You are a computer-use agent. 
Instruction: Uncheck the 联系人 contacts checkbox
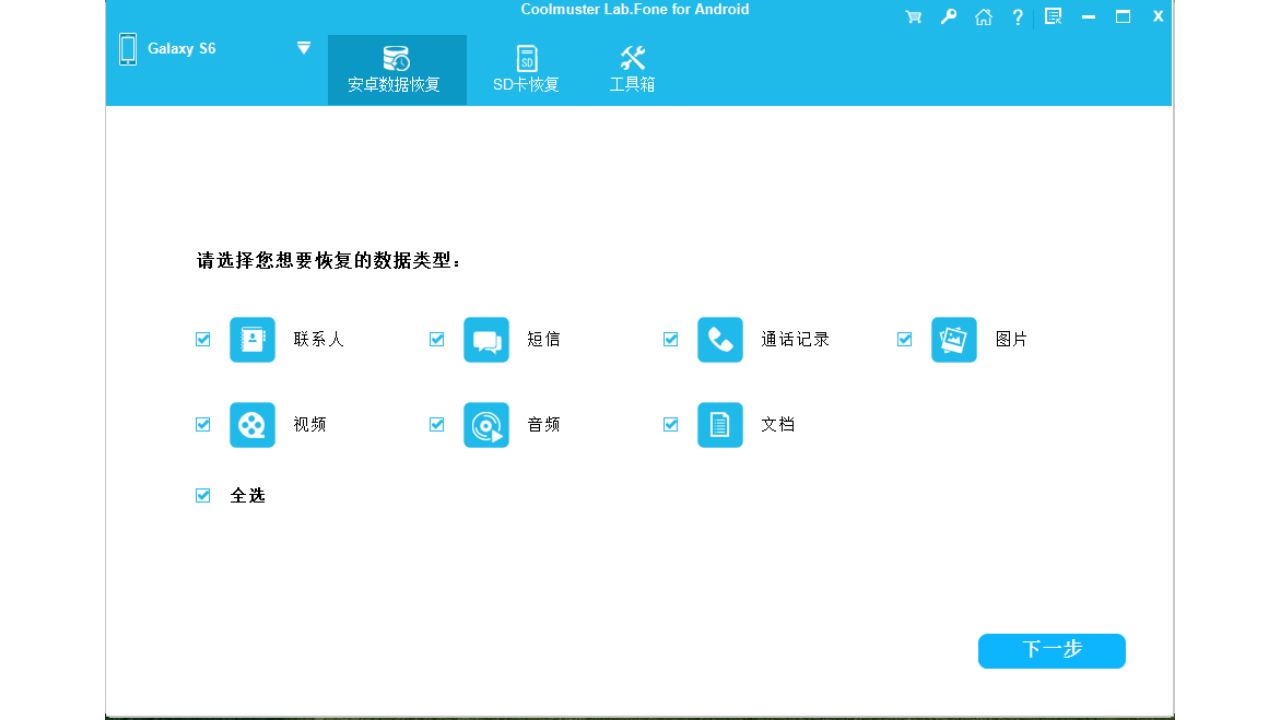[x=202, y=339]
